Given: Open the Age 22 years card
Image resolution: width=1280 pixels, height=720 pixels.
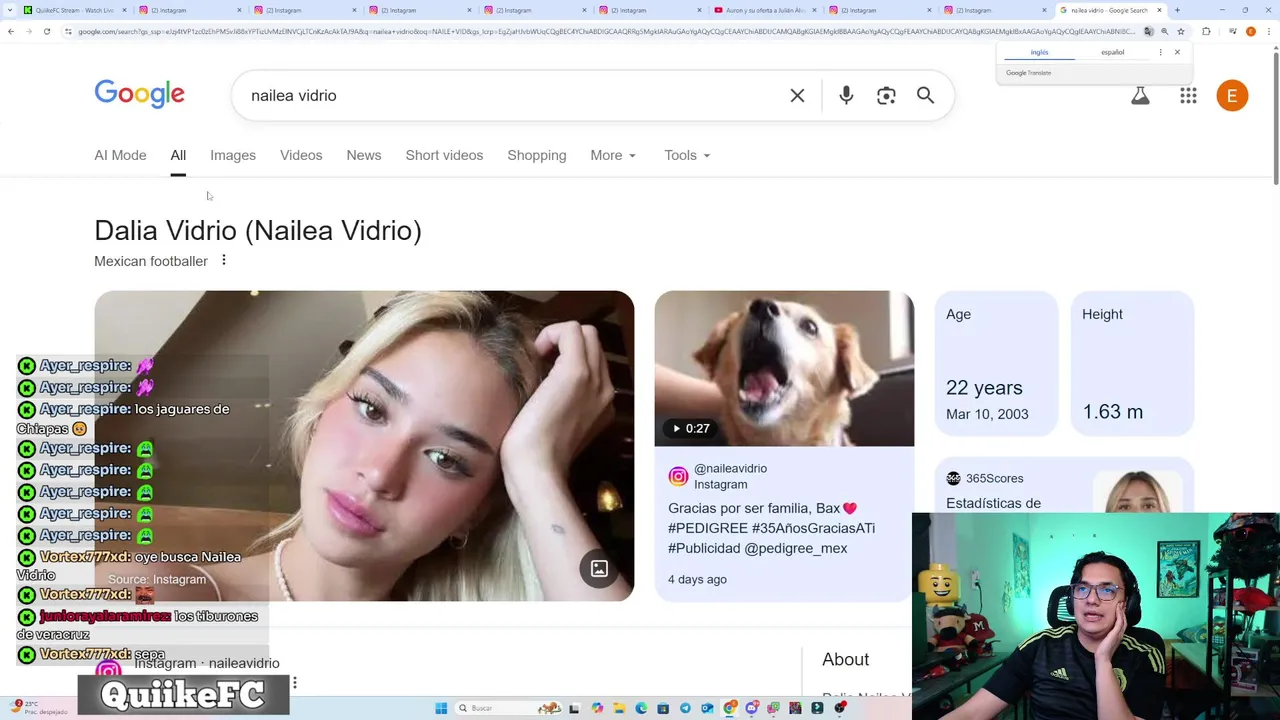Looking at the screenshot, I should pyautogui.click(x=996, y=363).
